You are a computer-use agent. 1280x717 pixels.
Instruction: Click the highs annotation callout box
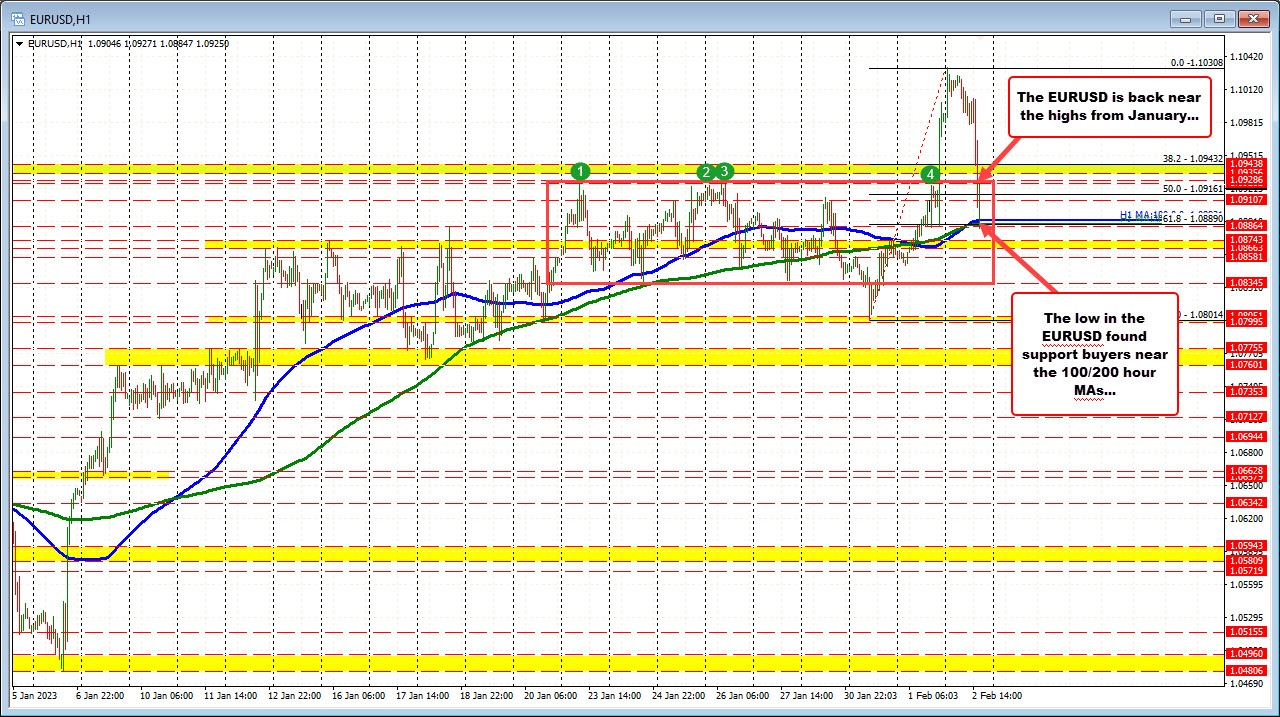tap(1110, 107)
